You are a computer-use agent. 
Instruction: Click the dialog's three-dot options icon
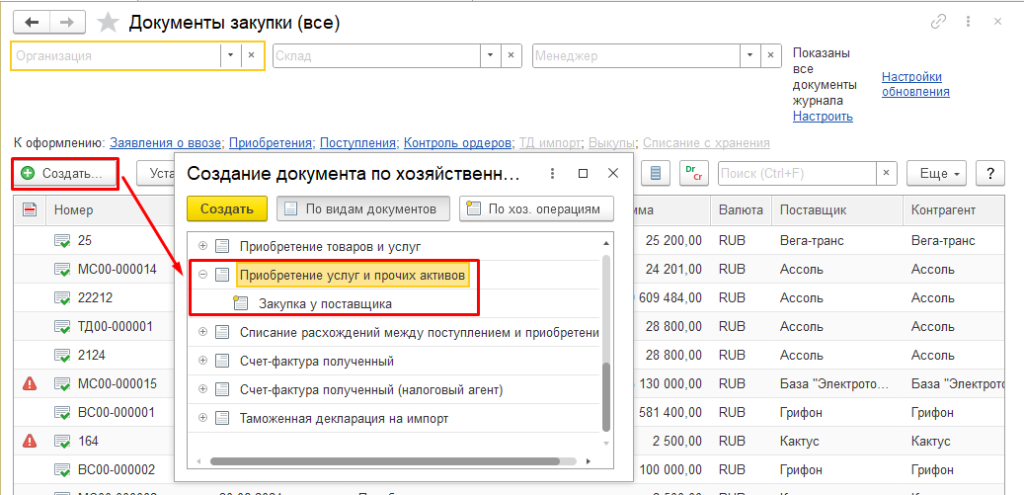click(551, 173)
